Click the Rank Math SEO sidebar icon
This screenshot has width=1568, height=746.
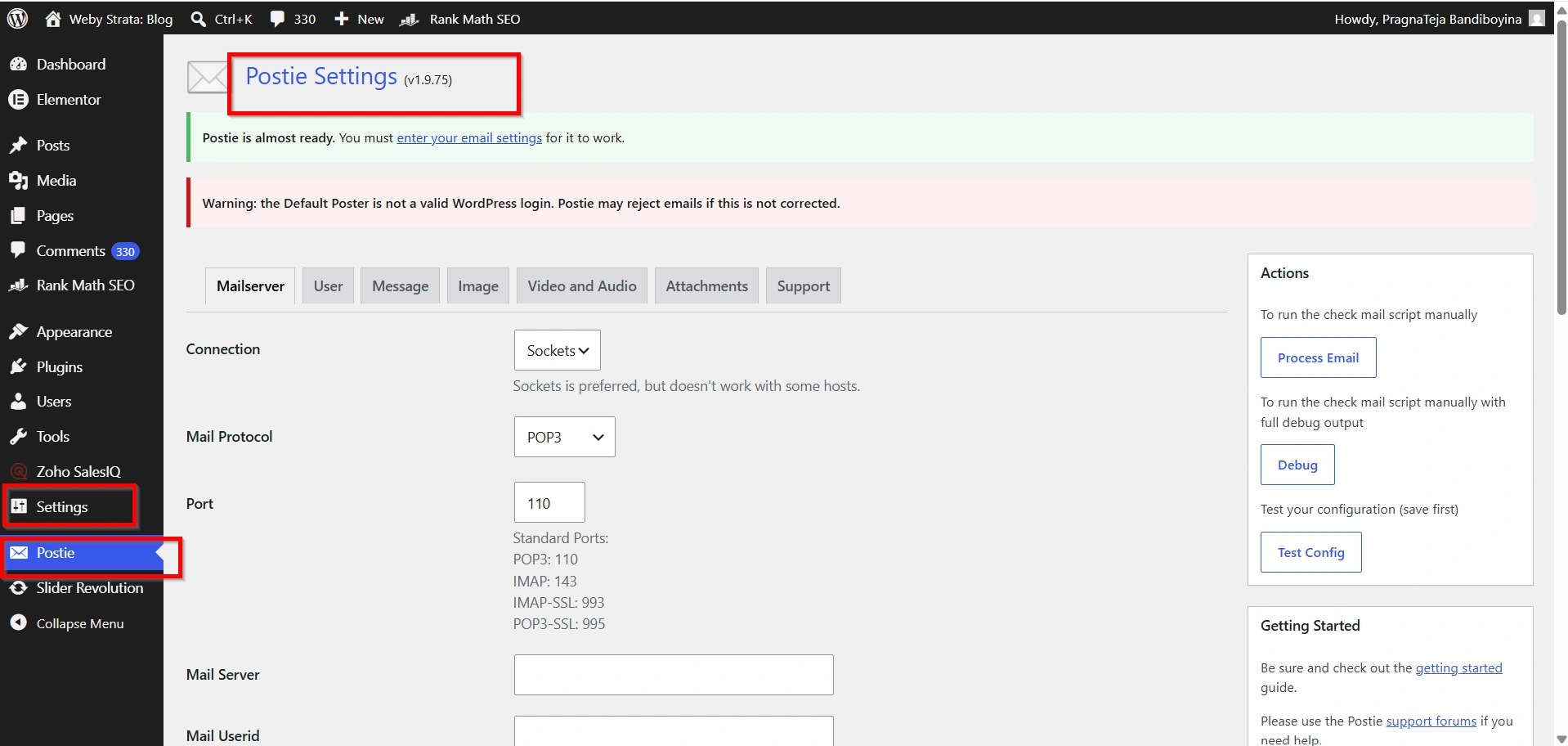tap(18, 285)
